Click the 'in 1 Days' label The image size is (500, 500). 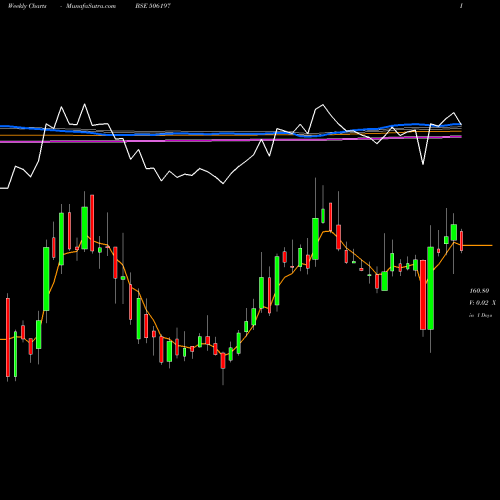pyautogui.click(x=480, y=315)
